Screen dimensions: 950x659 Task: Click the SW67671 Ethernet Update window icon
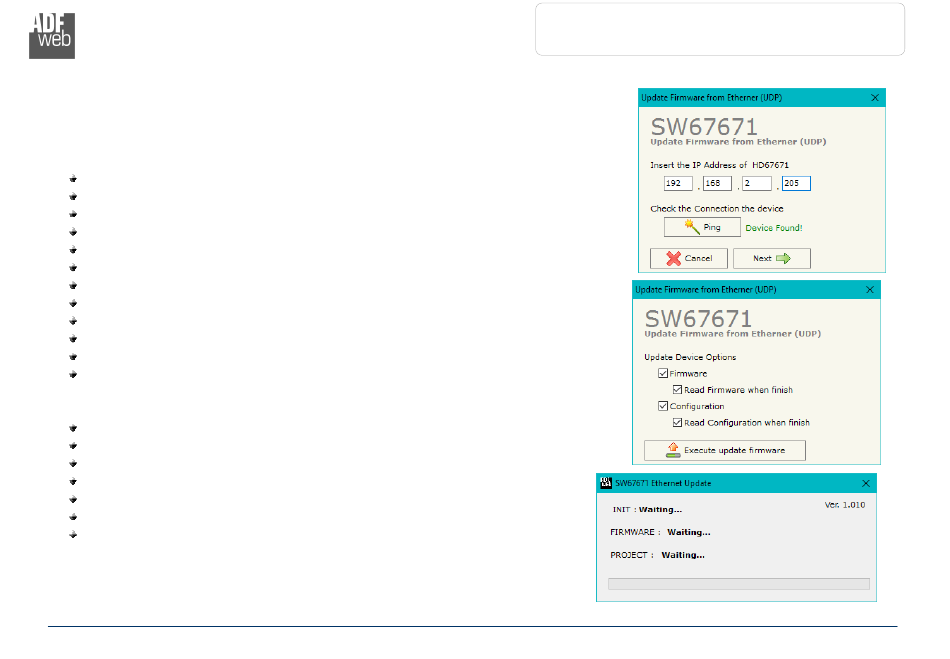coord(606,483)
